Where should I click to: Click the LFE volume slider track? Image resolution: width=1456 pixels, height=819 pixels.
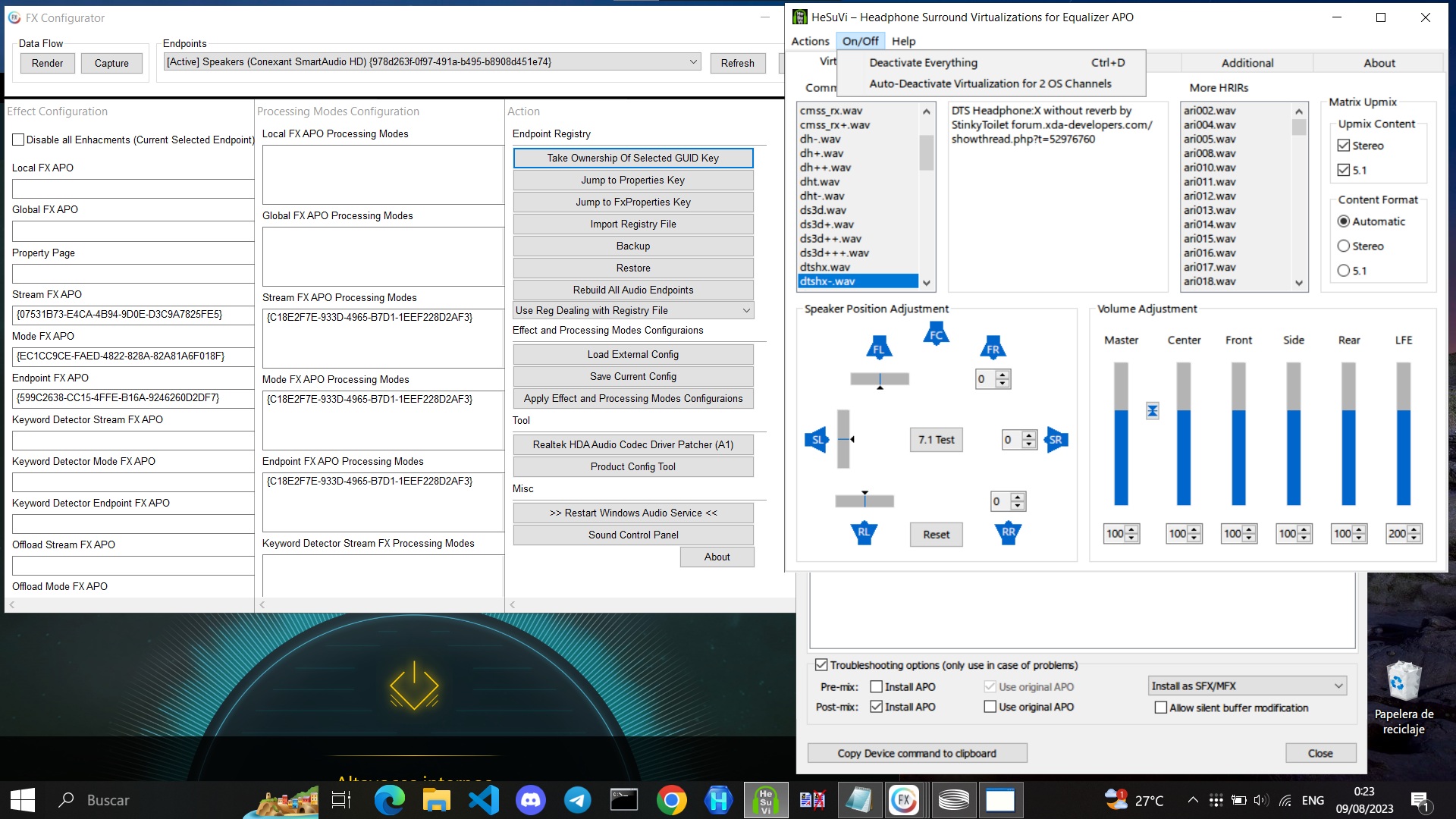click(1403, 434)
